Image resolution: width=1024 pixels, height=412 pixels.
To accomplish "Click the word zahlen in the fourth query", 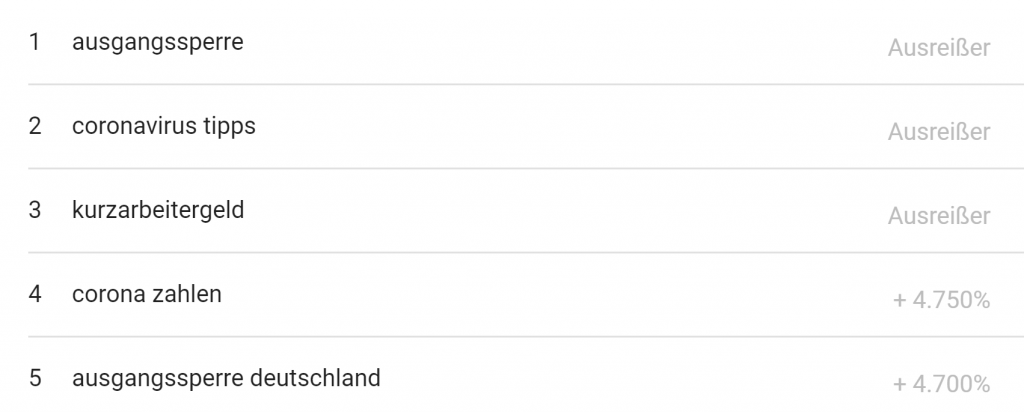I will click(186, 294).
